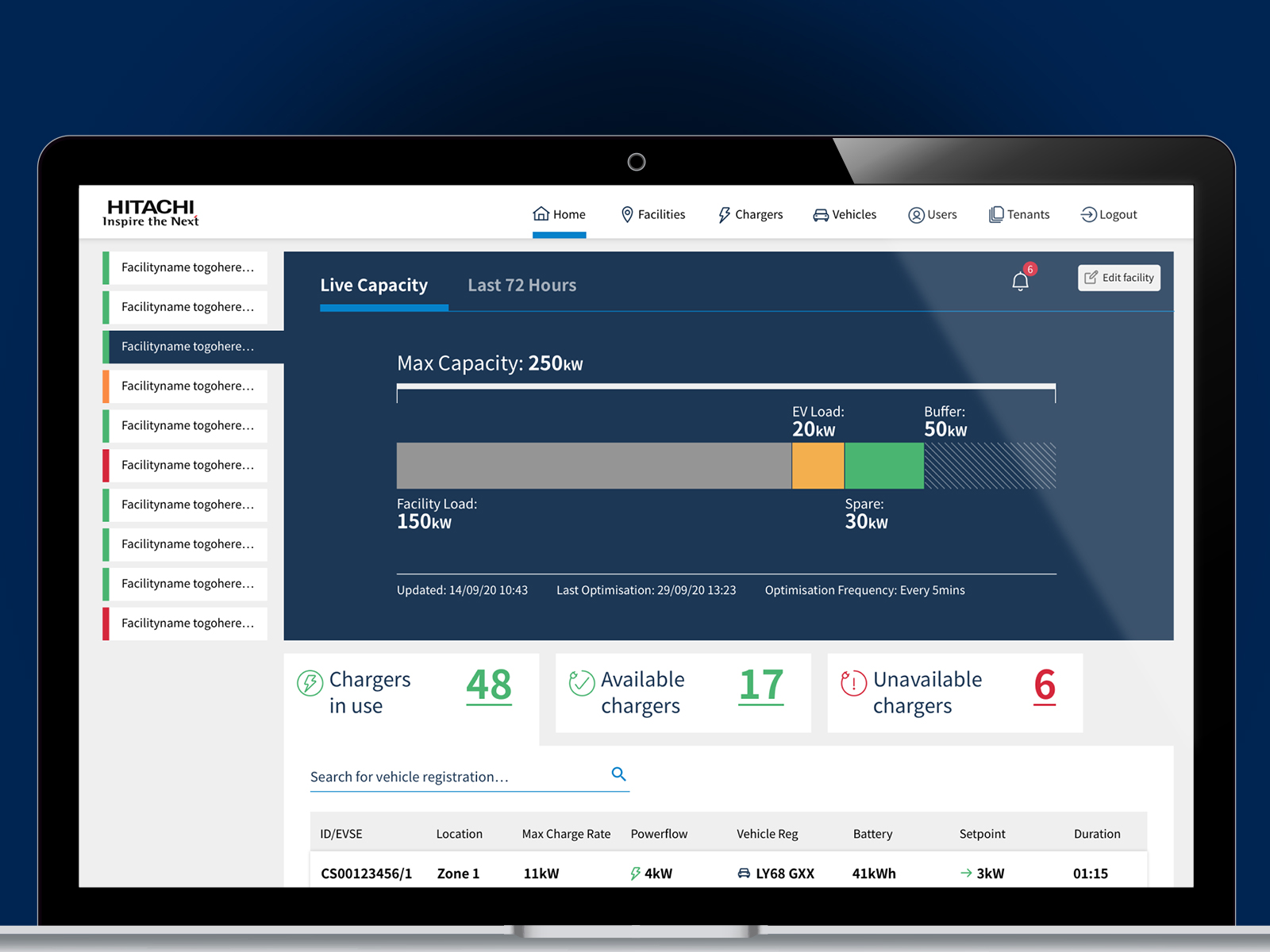Open the Chargers lightning nav item
This screenshot has height=952, width=1270.
[750, 214]
